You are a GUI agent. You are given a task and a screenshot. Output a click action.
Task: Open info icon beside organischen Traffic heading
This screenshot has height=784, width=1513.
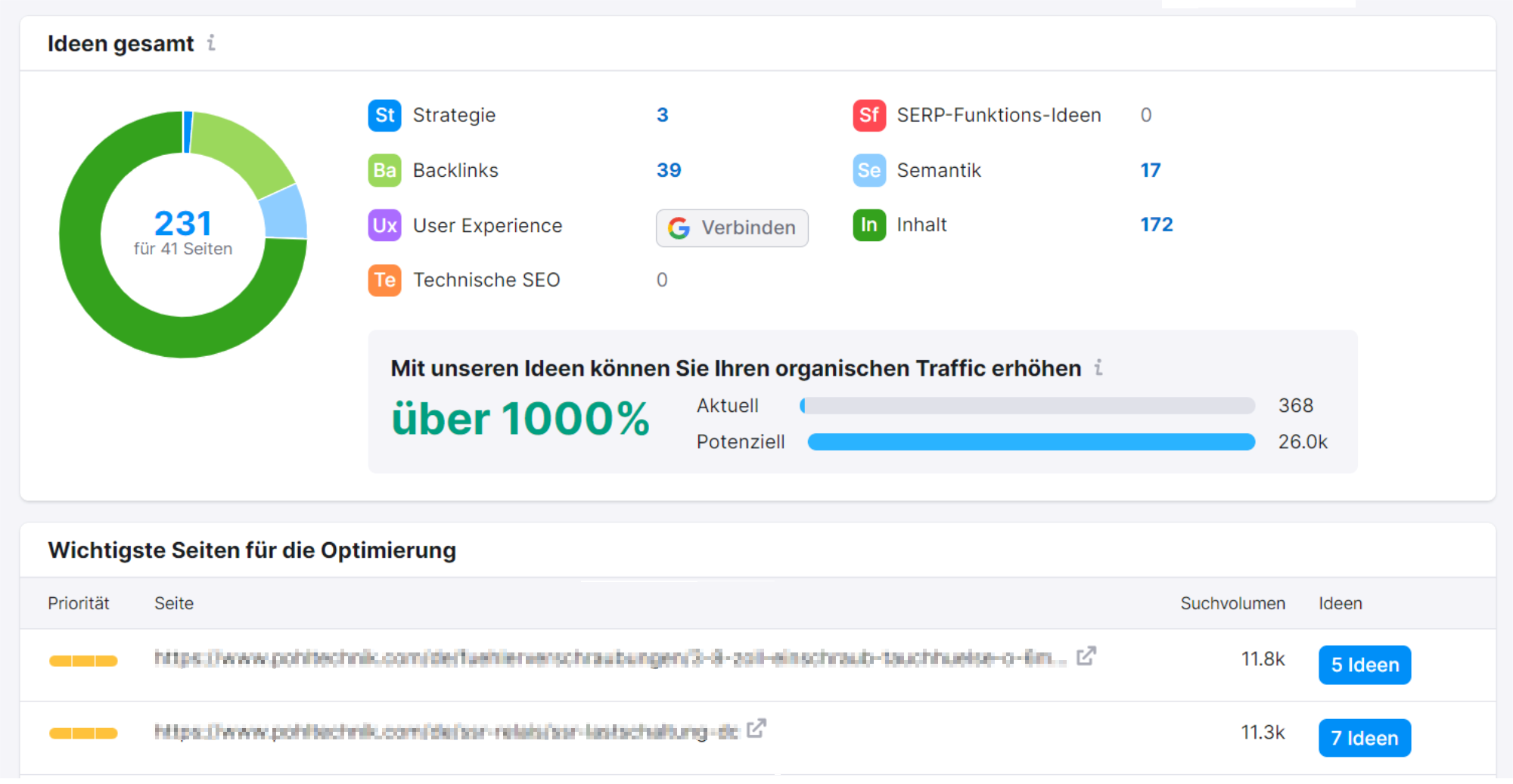(1098, 367)
